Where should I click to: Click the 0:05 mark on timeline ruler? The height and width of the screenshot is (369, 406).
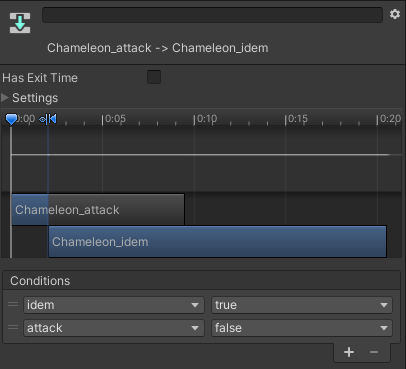pos(114,119)
